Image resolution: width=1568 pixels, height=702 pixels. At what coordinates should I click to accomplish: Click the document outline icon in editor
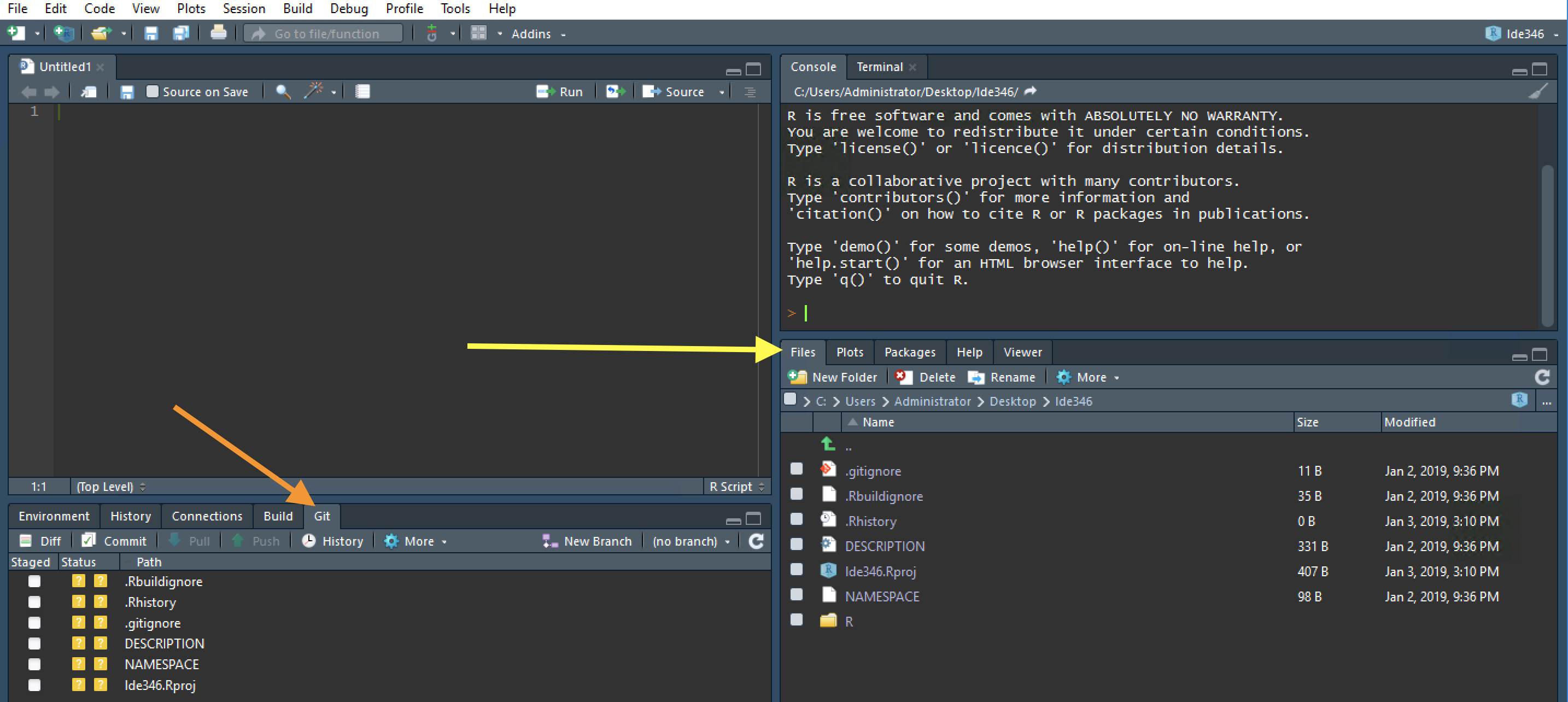[750, 92]
